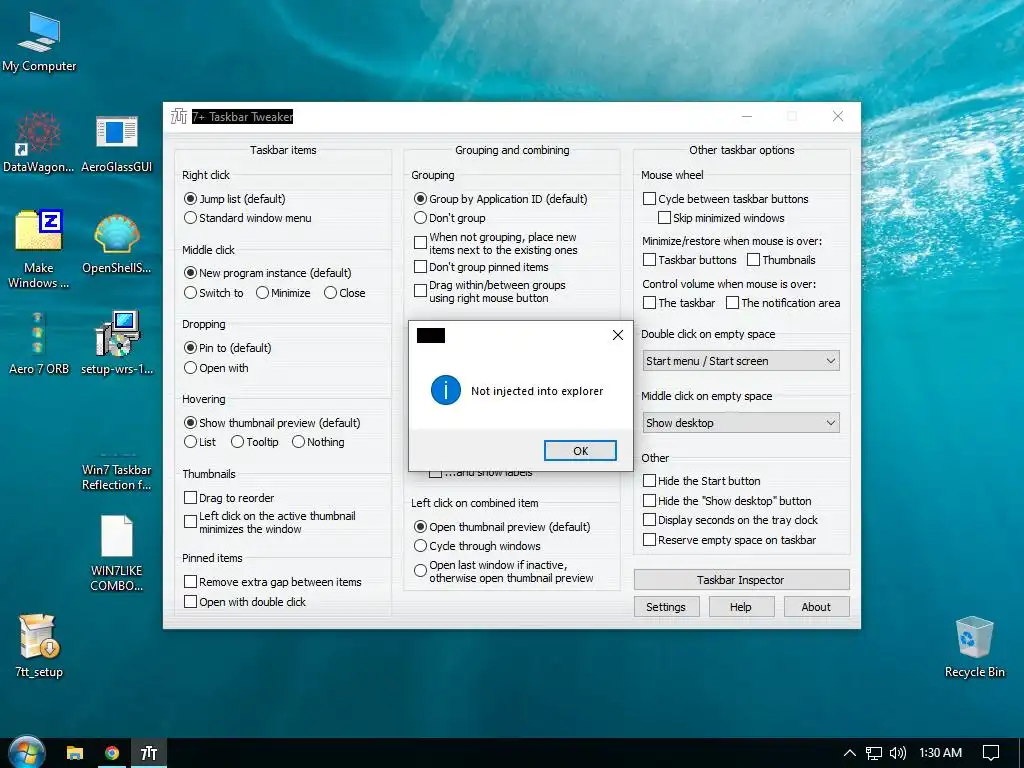
Task: Click the Settings button
Action: click(666, 607)
